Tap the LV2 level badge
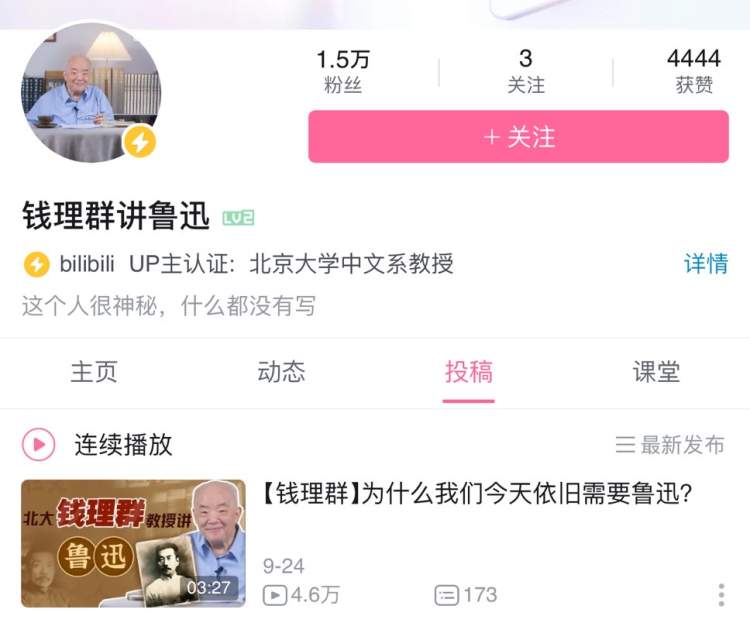The height and width of the screenshot is (623, 750). coord(239,218)
